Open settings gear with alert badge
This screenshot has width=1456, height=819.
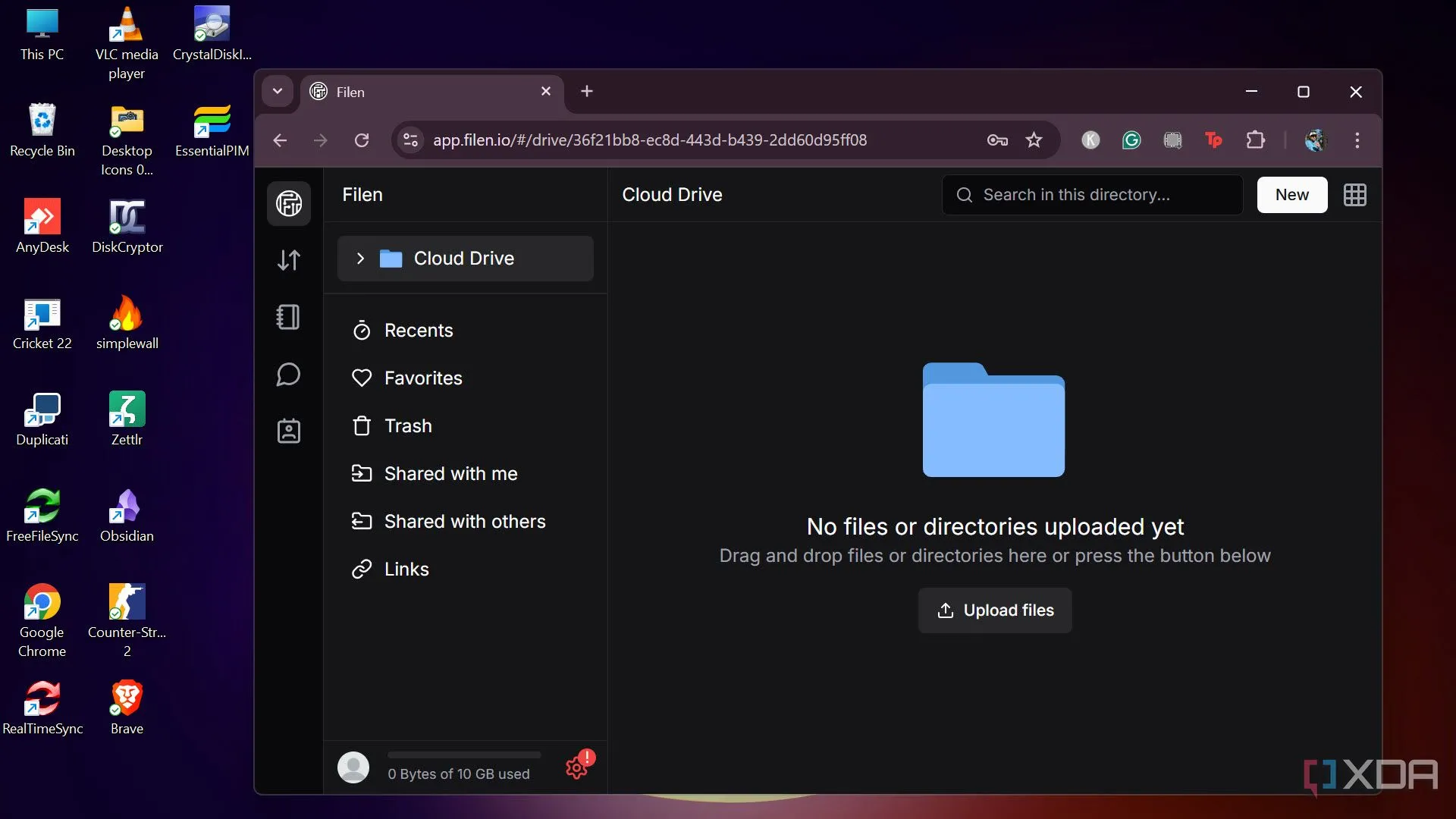tap(579, 766)
